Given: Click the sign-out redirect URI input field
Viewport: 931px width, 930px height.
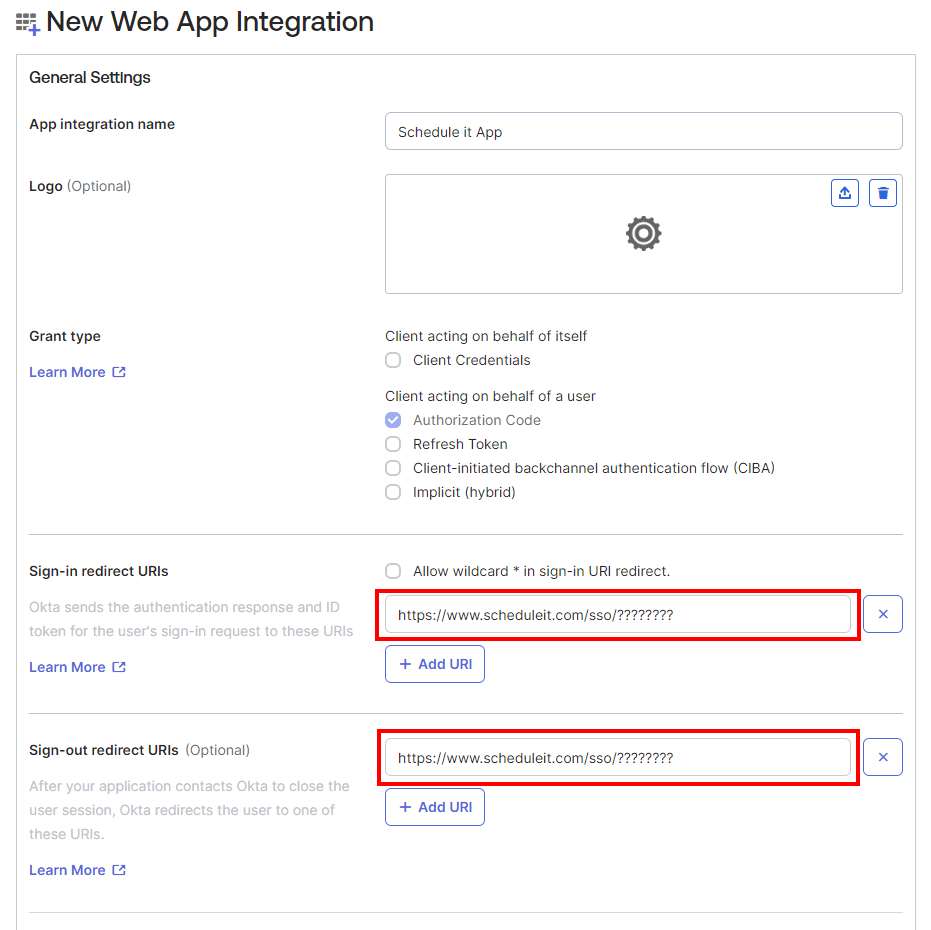Looking at the screenshot, I should pos(618,758).
